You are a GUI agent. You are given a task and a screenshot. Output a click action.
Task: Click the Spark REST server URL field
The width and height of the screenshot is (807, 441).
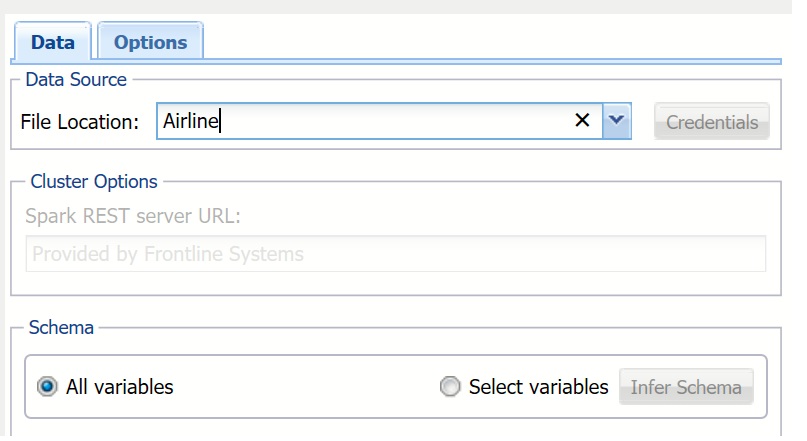pos(395,254)
